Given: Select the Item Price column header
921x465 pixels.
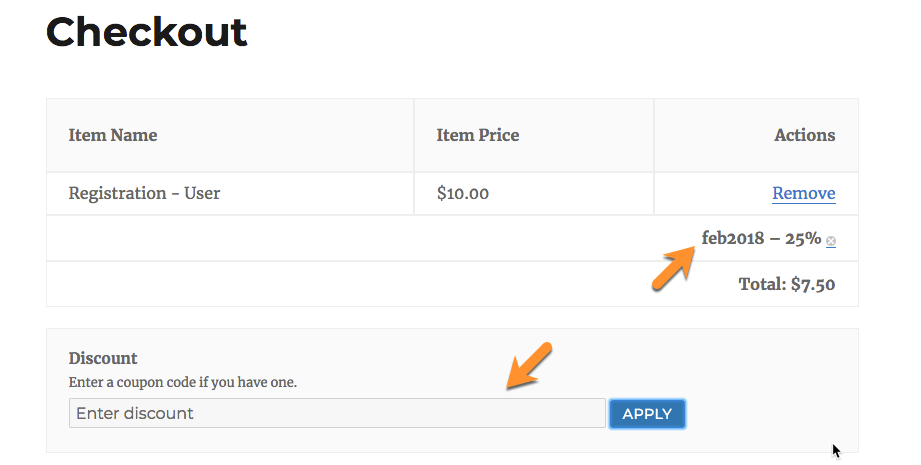Looking at the screenshot, I should tap(478, 135).
